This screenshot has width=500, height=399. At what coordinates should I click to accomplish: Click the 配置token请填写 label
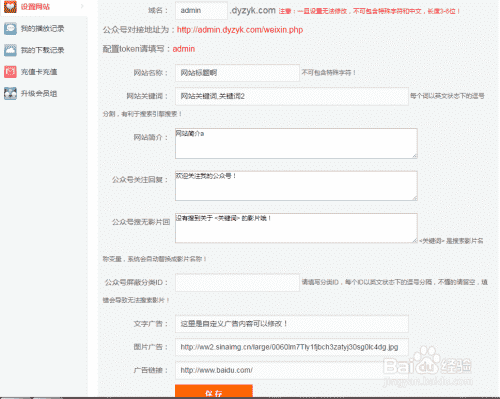(136, 49)
